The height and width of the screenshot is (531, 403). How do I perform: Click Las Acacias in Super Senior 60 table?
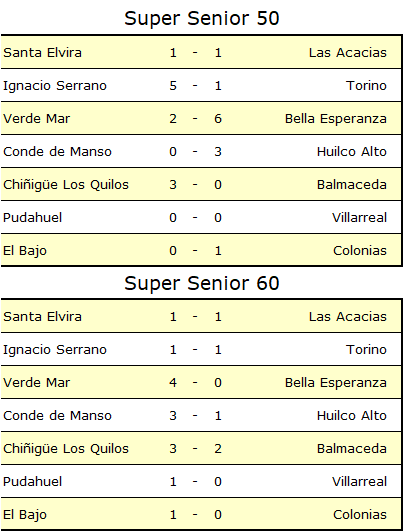point(348,317)
